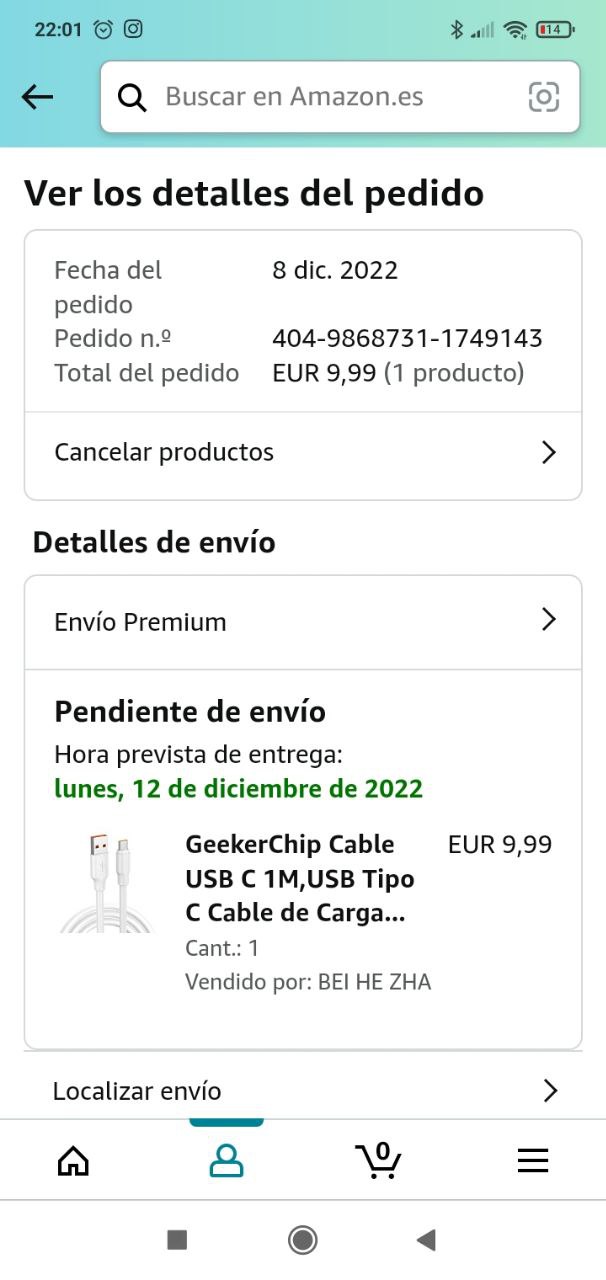The height and width of the screenshot is (1280, 606).
Task: Expand the Cancelar productos chevron
Action: click(548, 453)
